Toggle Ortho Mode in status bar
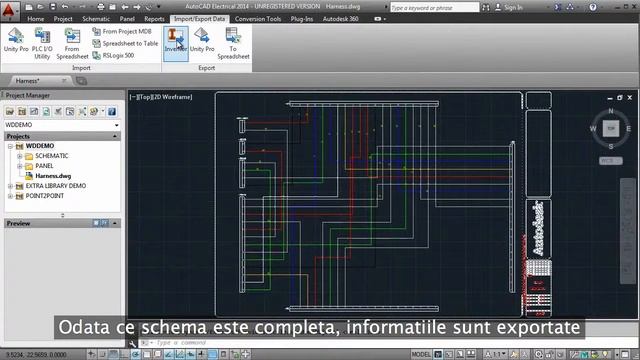This screenshot has width=640, height=360. click(x=124, y=354)
